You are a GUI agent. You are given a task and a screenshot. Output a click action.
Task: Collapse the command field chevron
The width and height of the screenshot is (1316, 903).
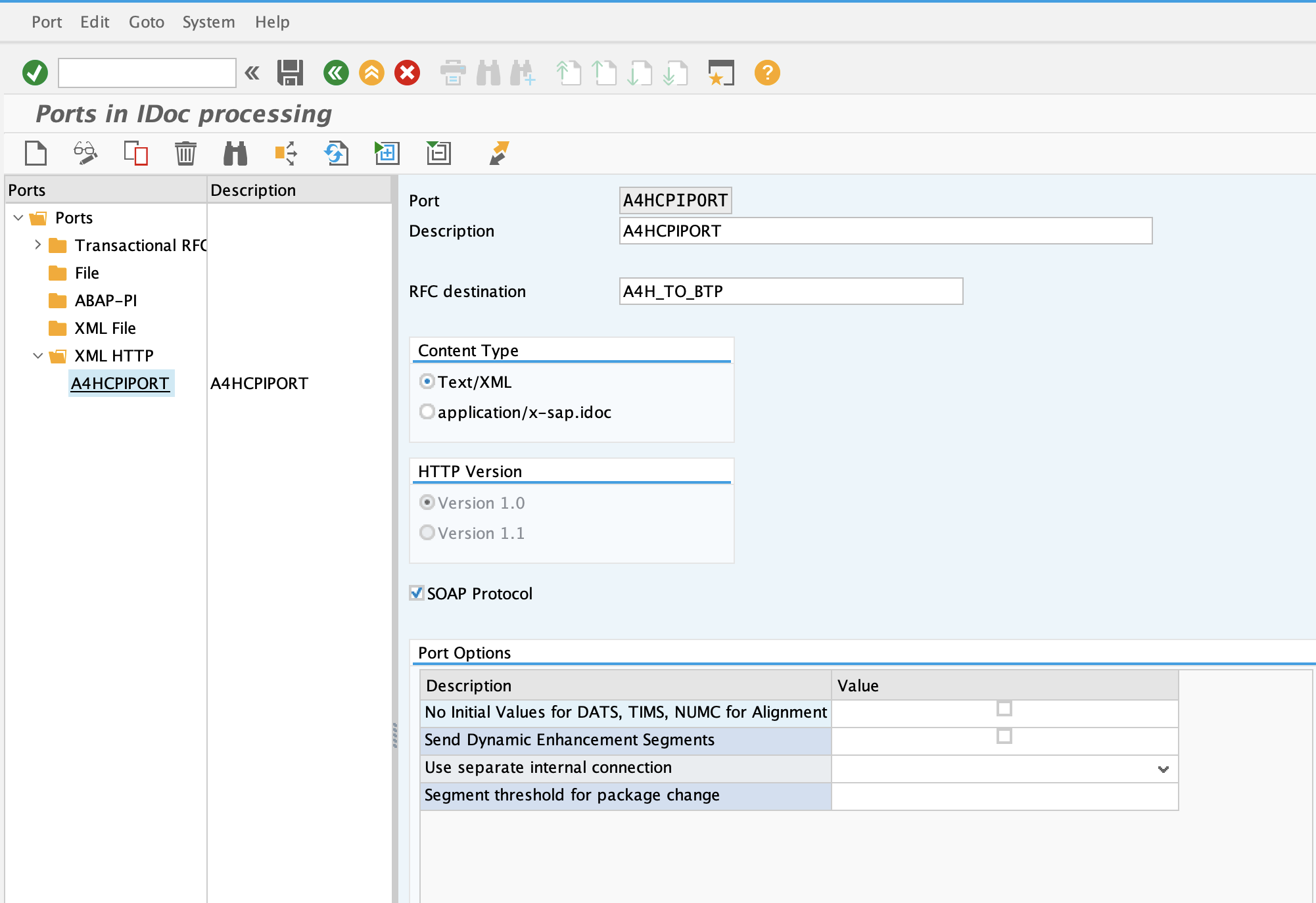[252, 72]
